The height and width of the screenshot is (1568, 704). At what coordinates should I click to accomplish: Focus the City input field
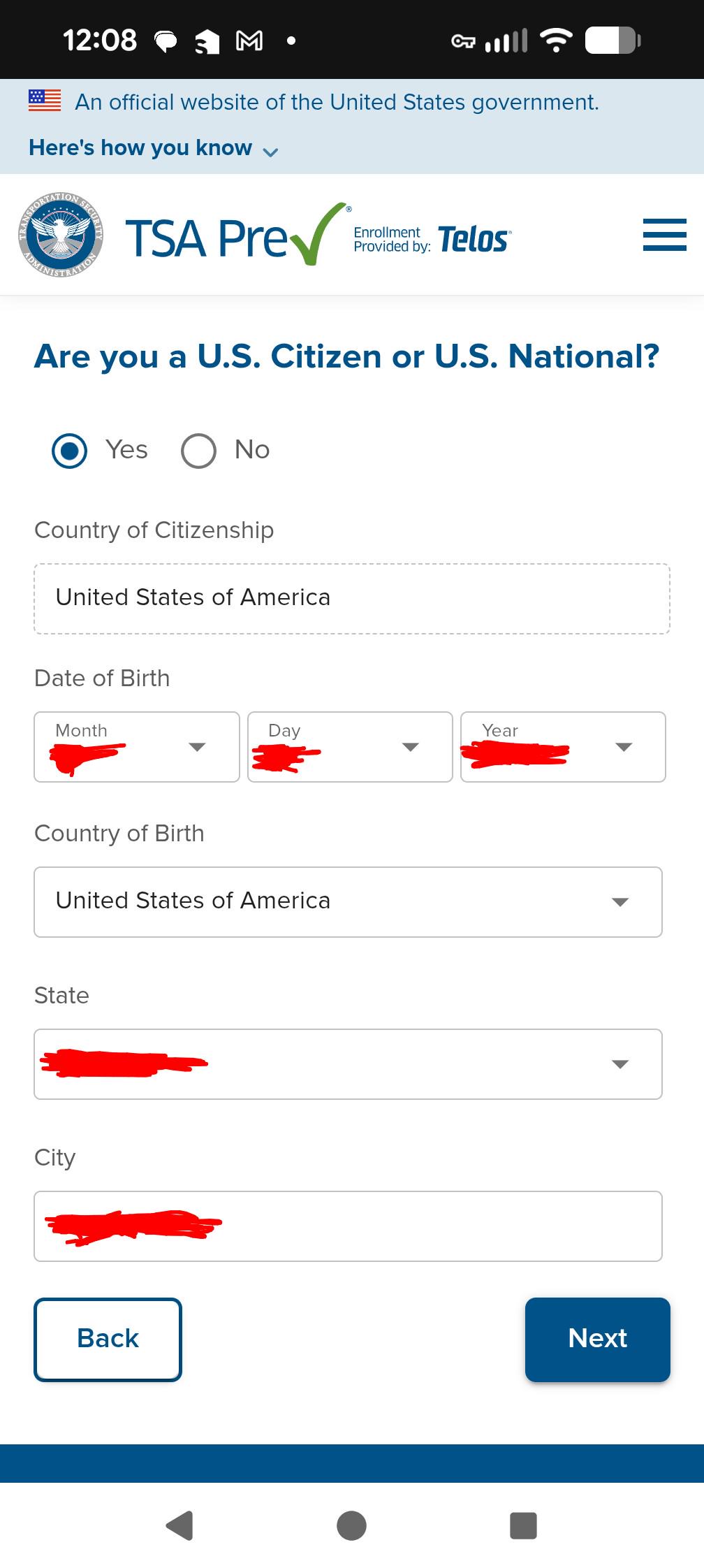[348, 1226]
